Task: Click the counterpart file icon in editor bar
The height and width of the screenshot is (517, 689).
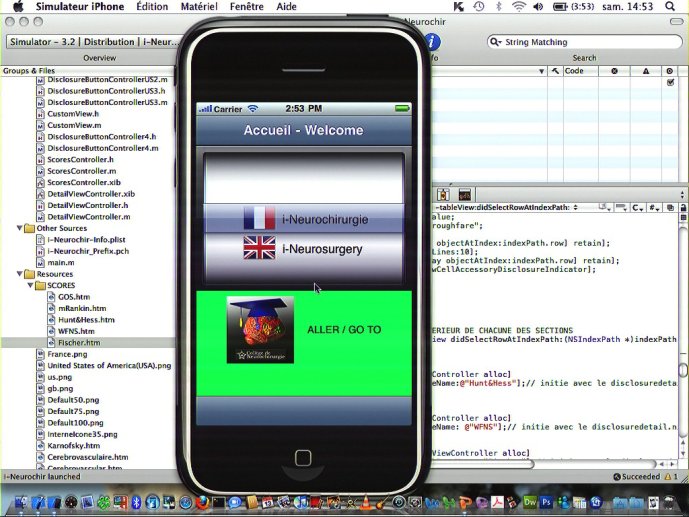Action: (x=669, y=207)
